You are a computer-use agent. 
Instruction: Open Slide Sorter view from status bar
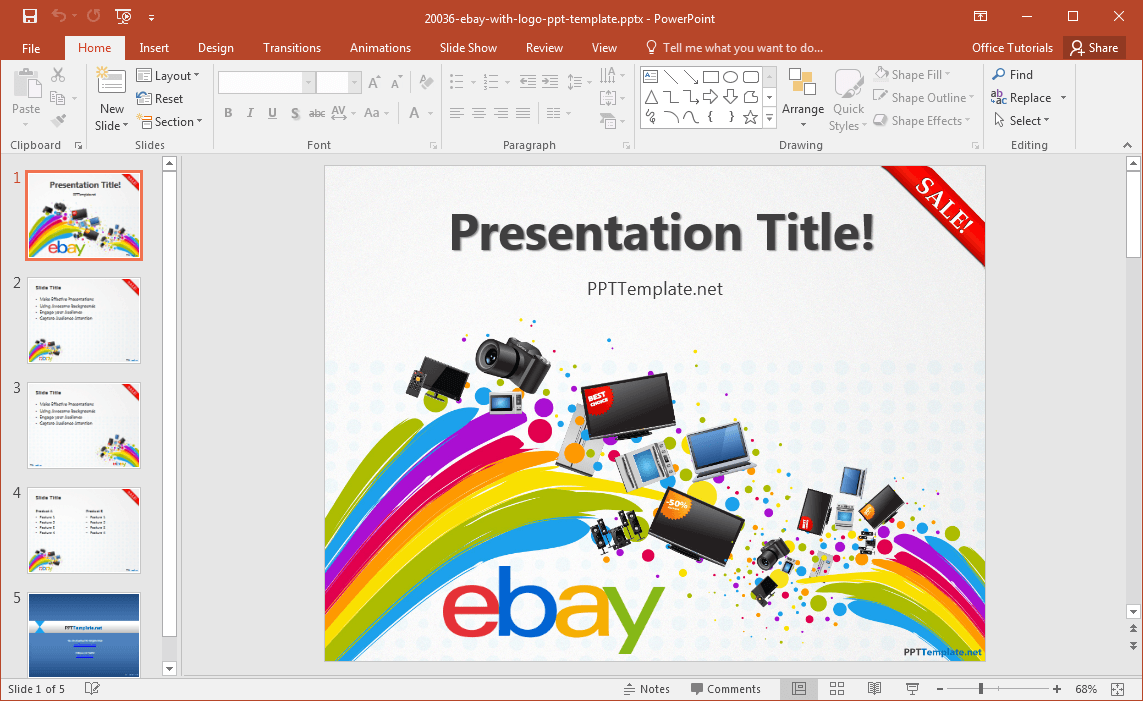tap(837, 689)
